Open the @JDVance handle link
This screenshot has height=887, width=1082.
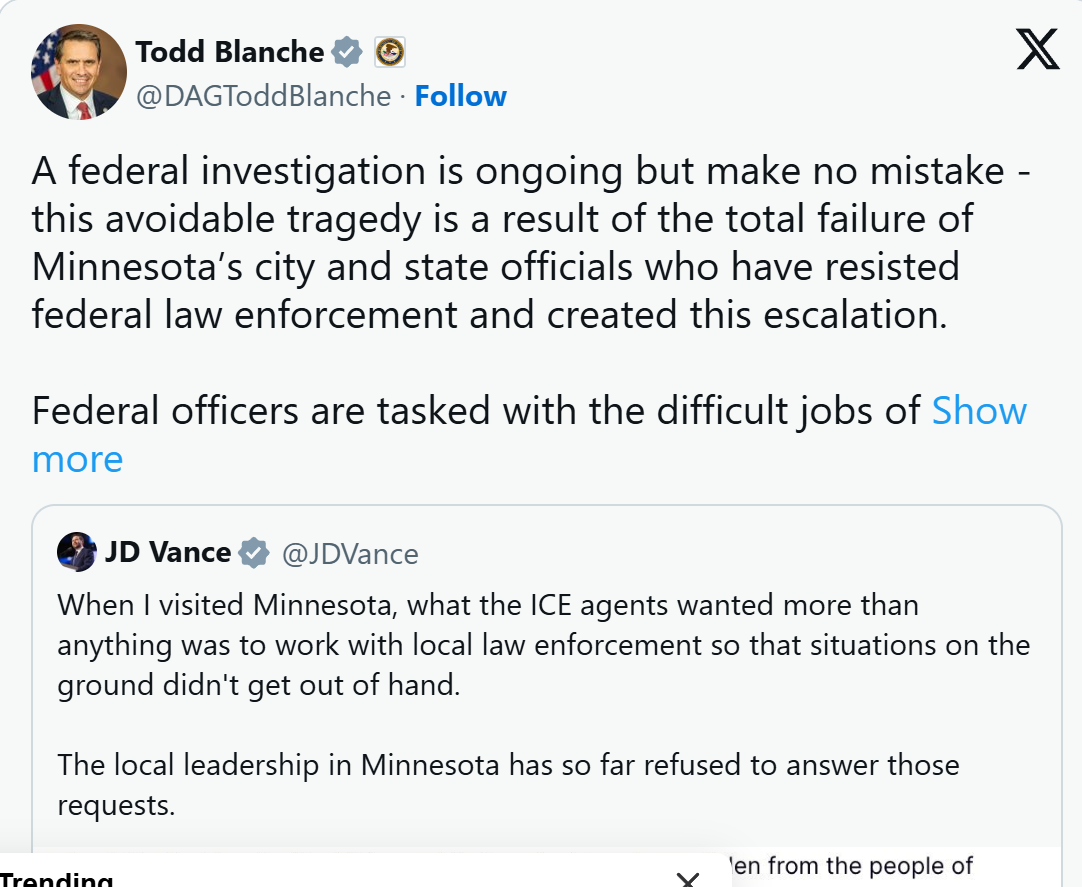(x=350, y=553)
